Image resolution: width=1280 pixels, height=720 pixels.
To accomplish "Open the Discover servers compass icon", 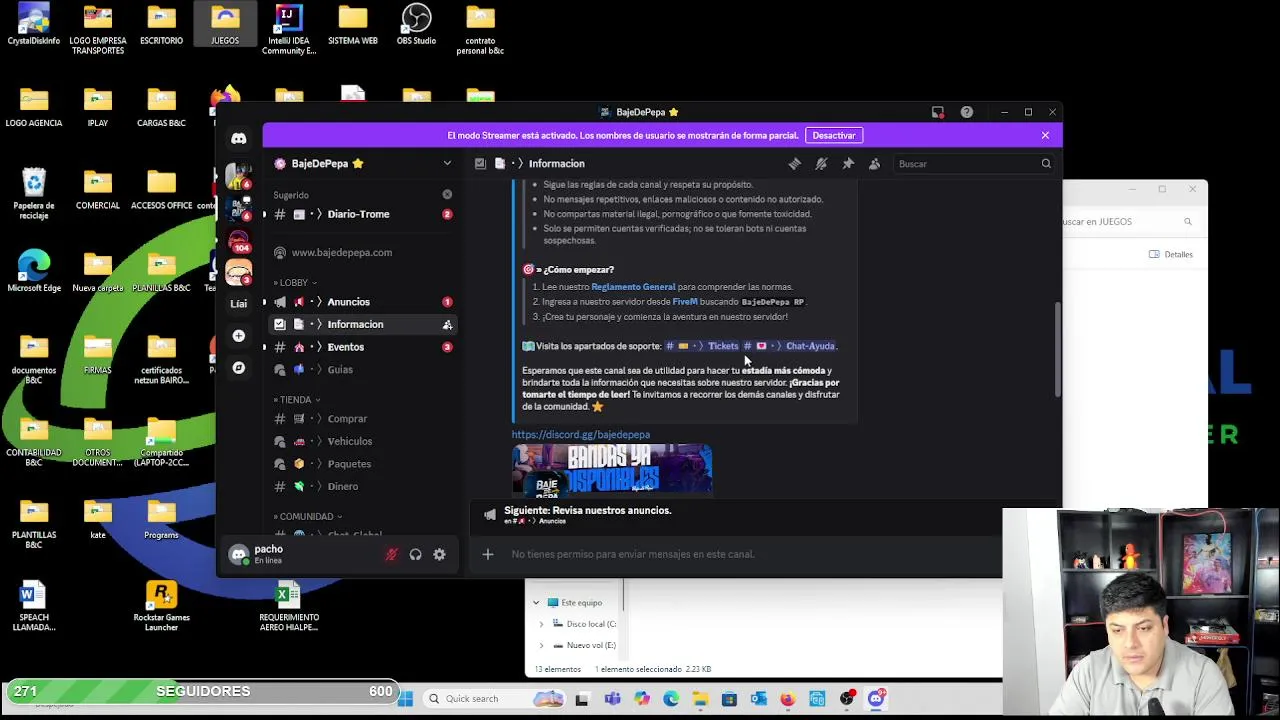I will coord(238,368).
